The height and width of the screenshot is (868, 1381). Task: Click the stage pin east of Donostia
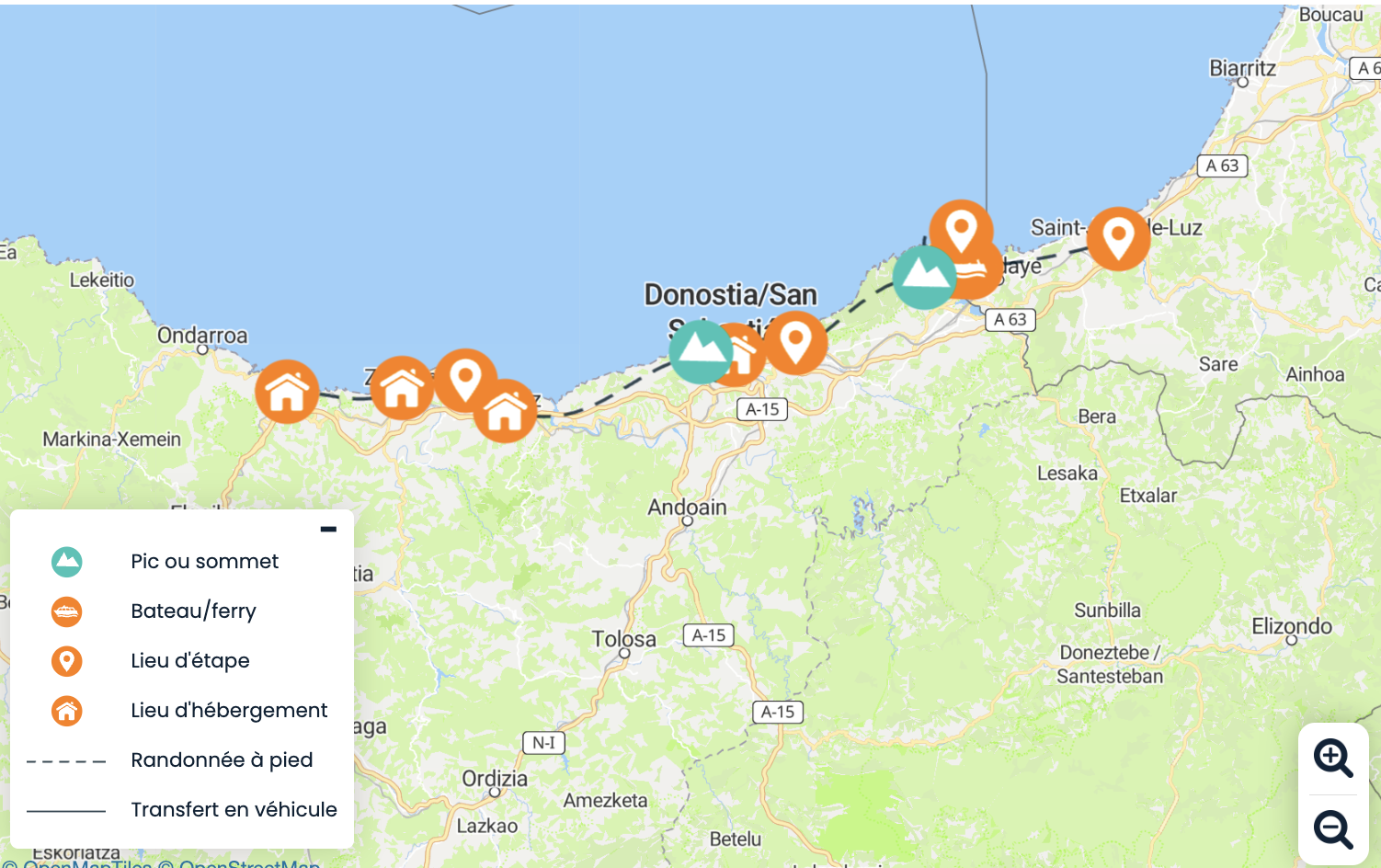tap(796, 343)
